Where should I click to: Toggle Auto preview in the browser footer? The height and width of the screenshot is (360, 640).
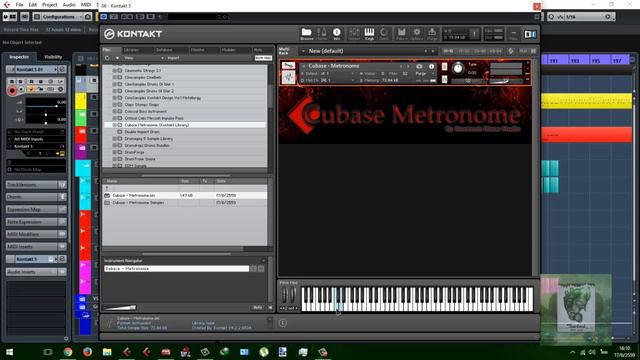[257, 307]
